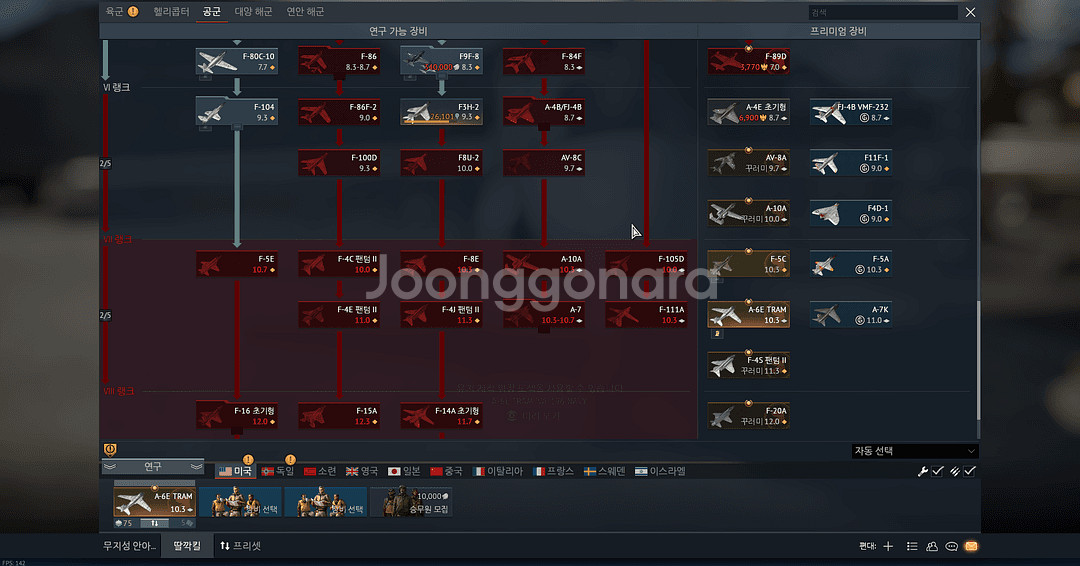Switch to the 헬리콥터 tab
Image resolution: width=1080 pixels, height=566 pixels.
pyautogui.click(x=172, y=12)
